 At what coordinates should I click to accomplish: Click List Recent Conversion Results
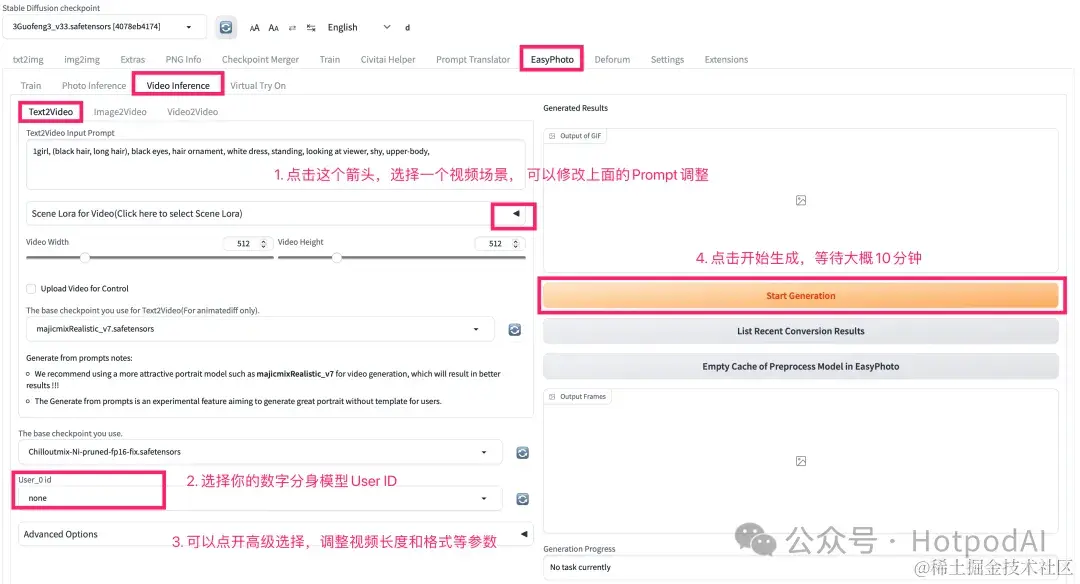point(800,331)
